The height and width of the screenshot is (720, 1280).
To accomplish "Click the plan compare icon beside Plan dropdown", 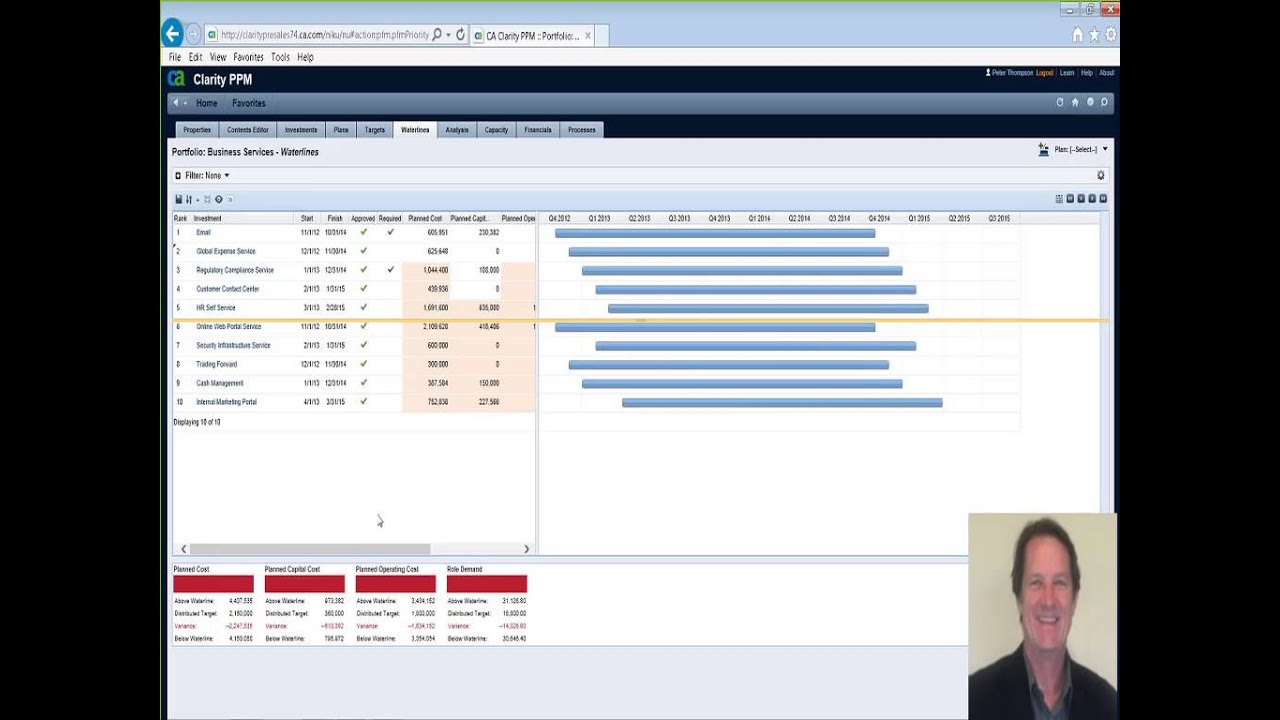I will 1044,149.
